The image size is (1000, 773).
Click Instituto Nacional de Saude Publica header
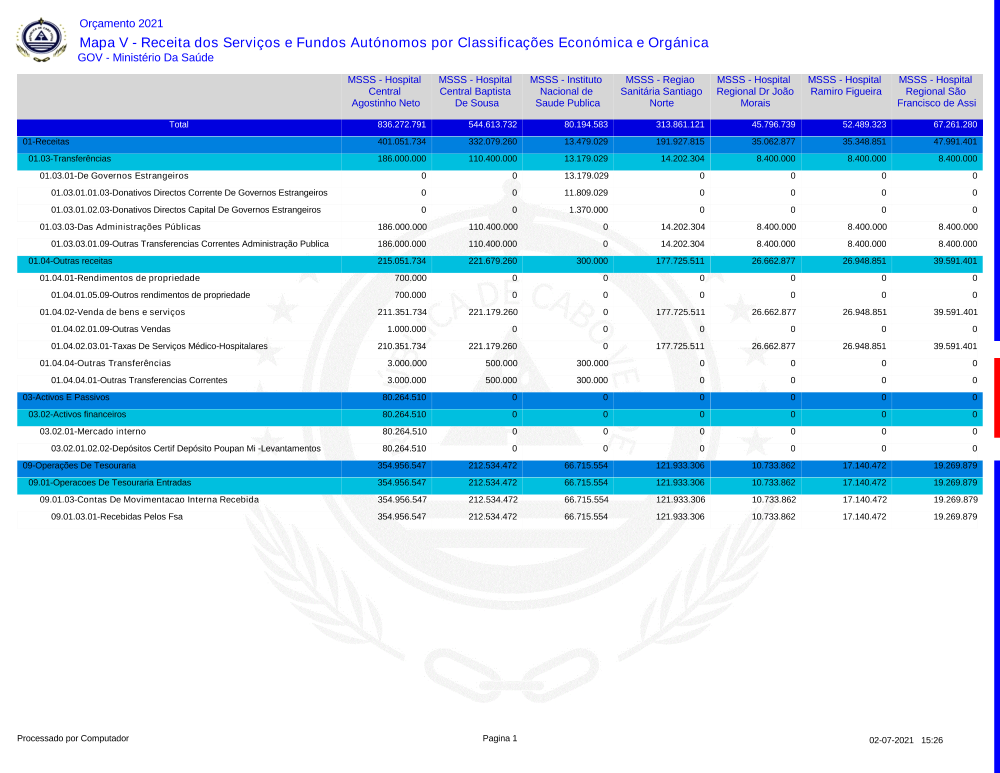(567, 91)
